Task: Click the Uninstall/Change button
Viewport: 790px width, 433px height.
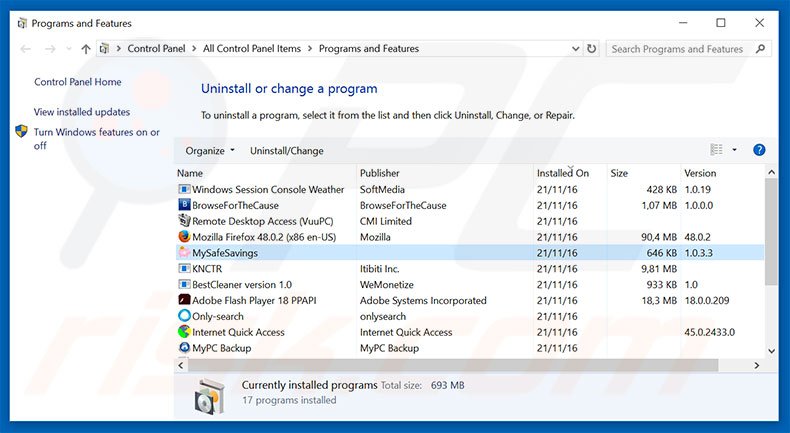Action: [287, 151]
